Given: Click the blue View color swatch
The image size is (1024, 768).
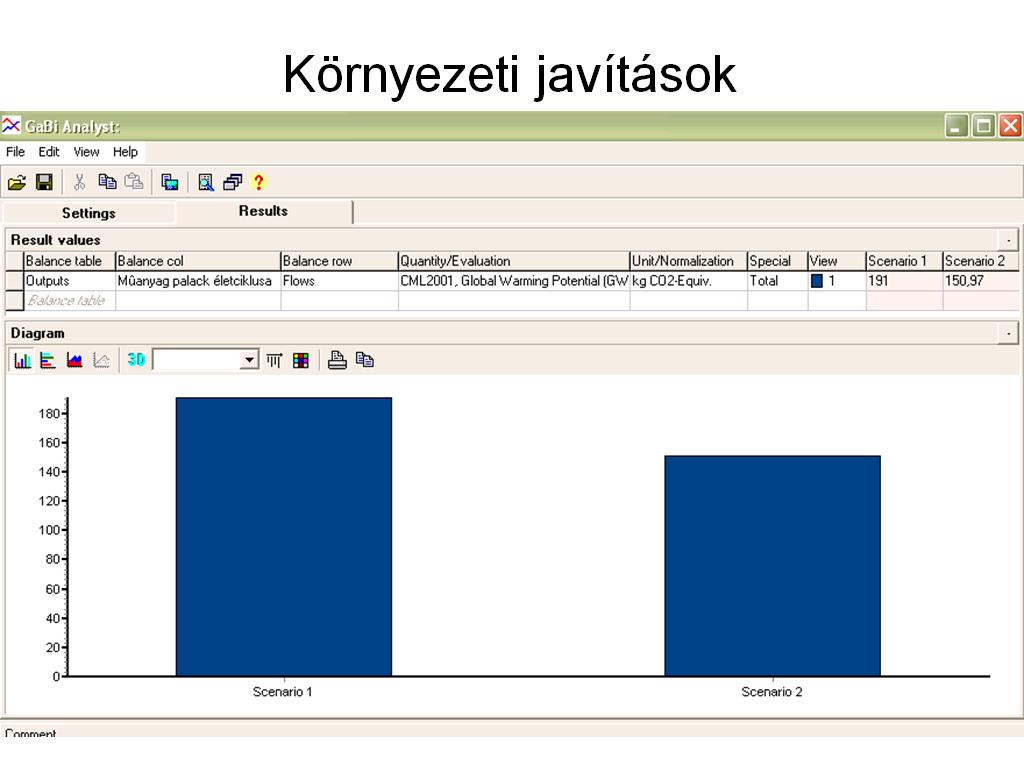Looking at the screenshot, I should click(x=816, y=281).
